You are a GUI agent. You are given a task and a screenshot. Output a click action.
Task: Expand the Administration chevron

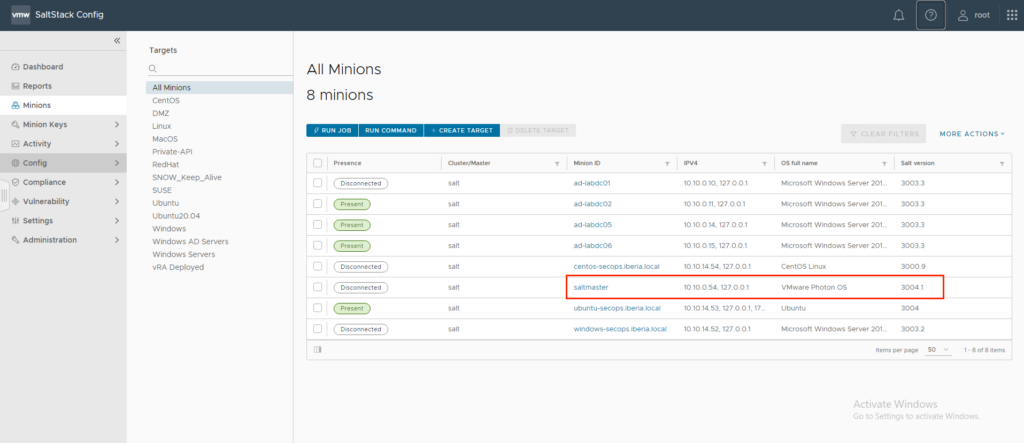pyautogui.click(x=117, y=240)
